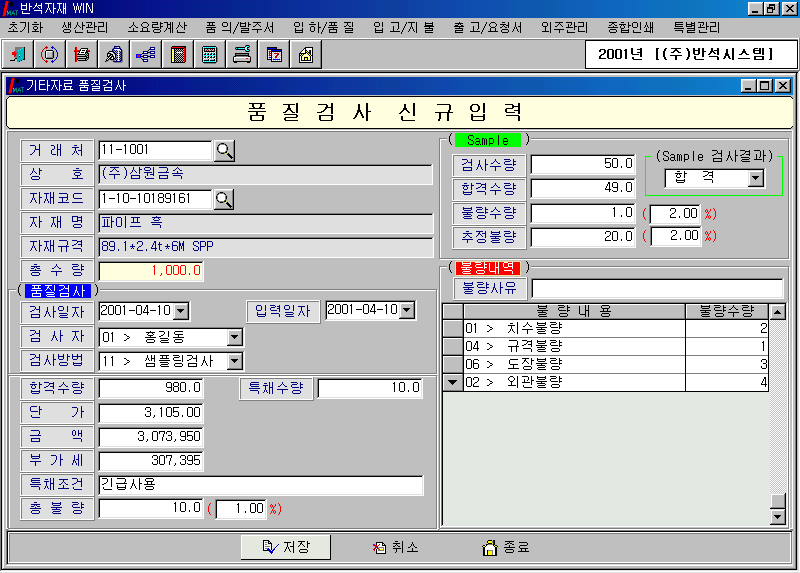Click the house icon in the toolbar

[x=305, y=54]
